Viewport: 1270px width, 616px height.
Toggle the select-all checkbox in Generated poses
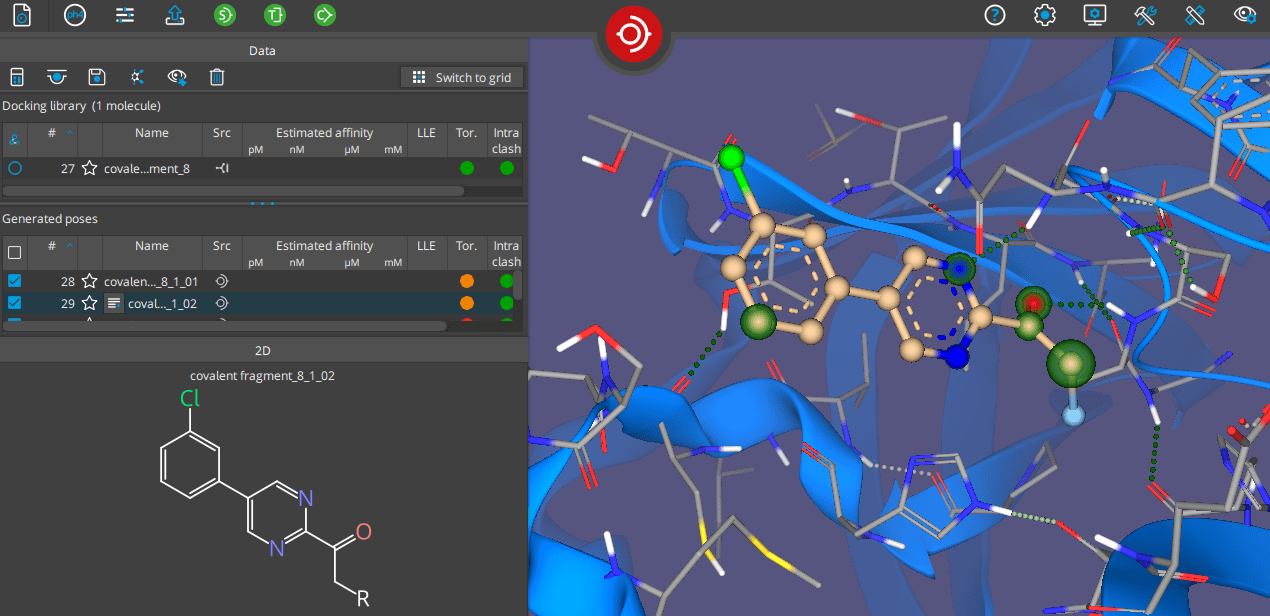tap(13, 252)
